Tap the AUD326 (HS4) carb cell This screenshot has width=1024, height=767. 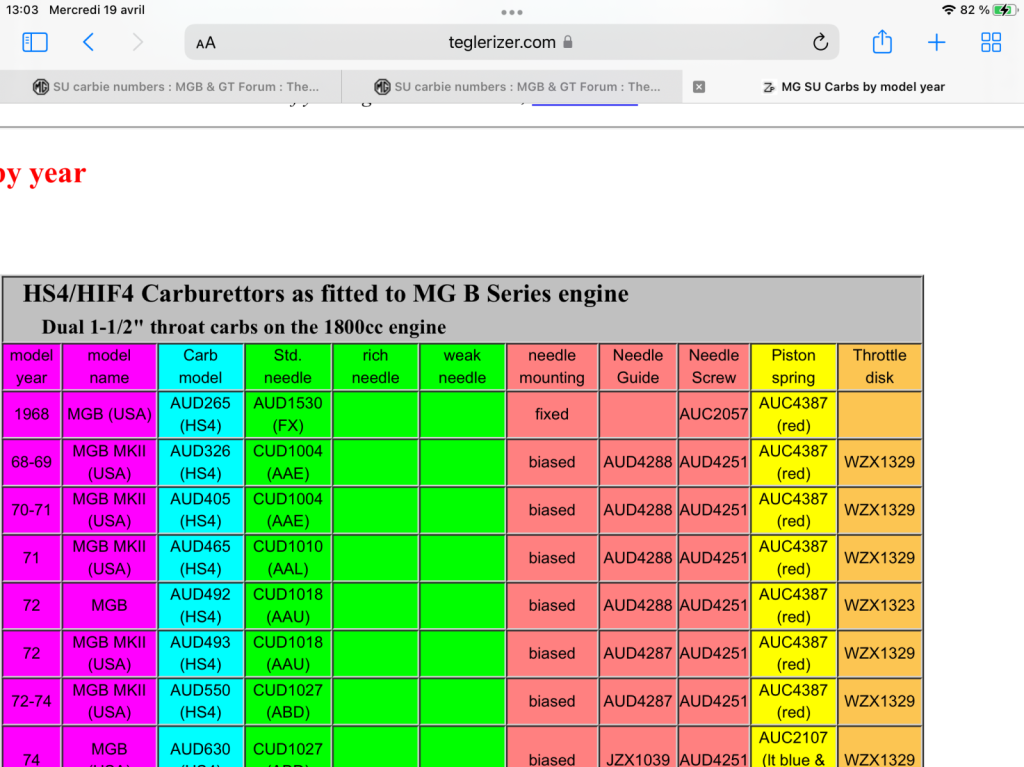[200, 462]
